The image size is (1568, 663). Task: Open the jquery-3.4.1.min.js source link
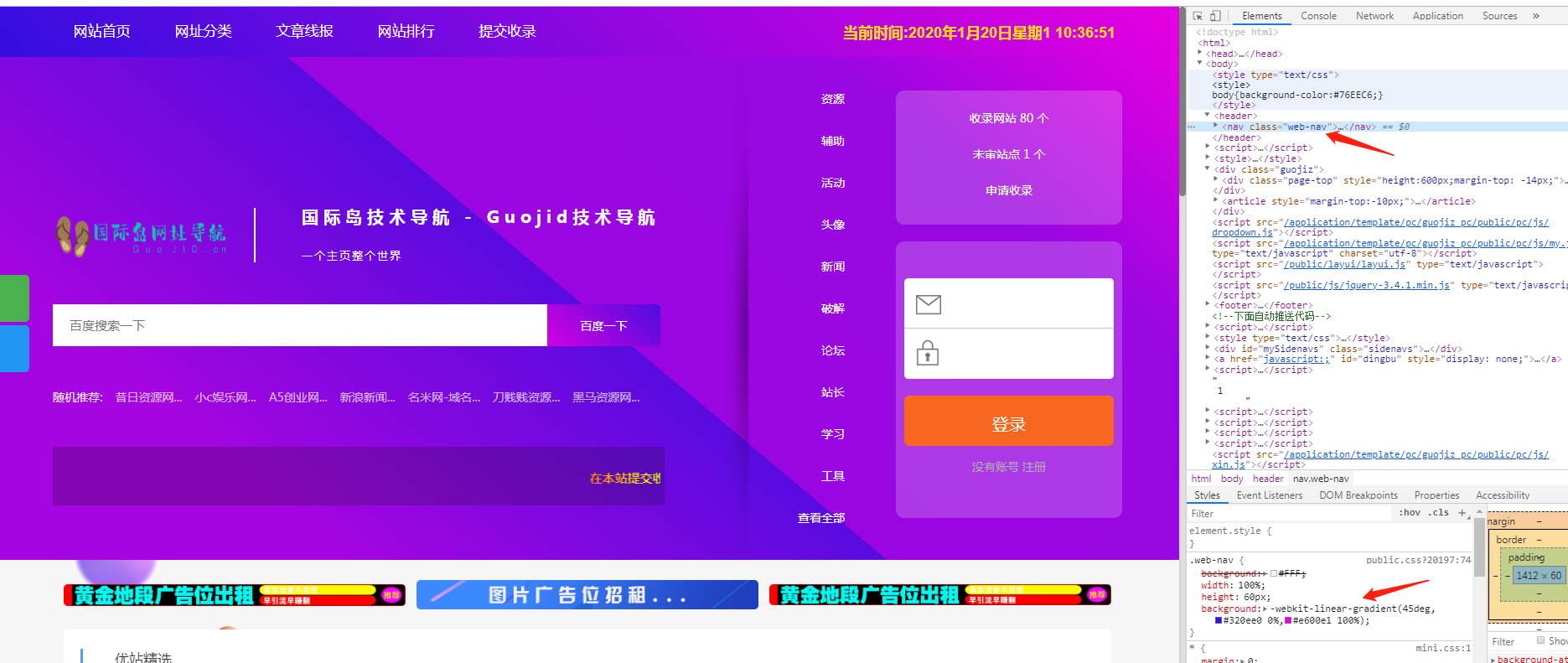[1367, 286]
